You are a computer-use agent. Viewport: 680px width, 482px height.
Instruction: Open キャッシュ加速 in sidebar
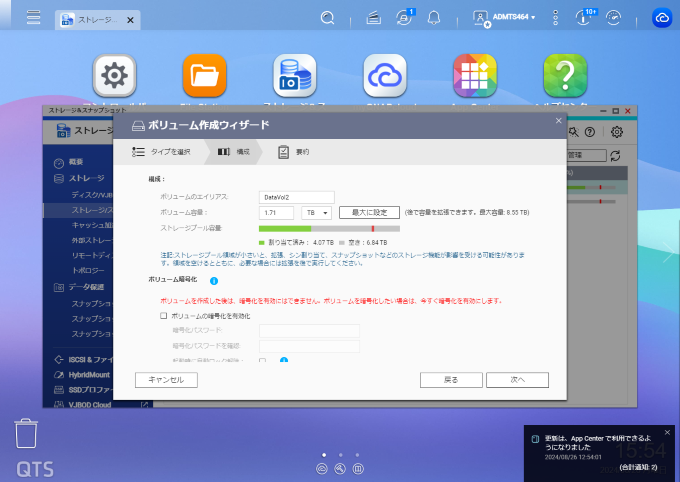pyautogui.click(x=92, y=225)
